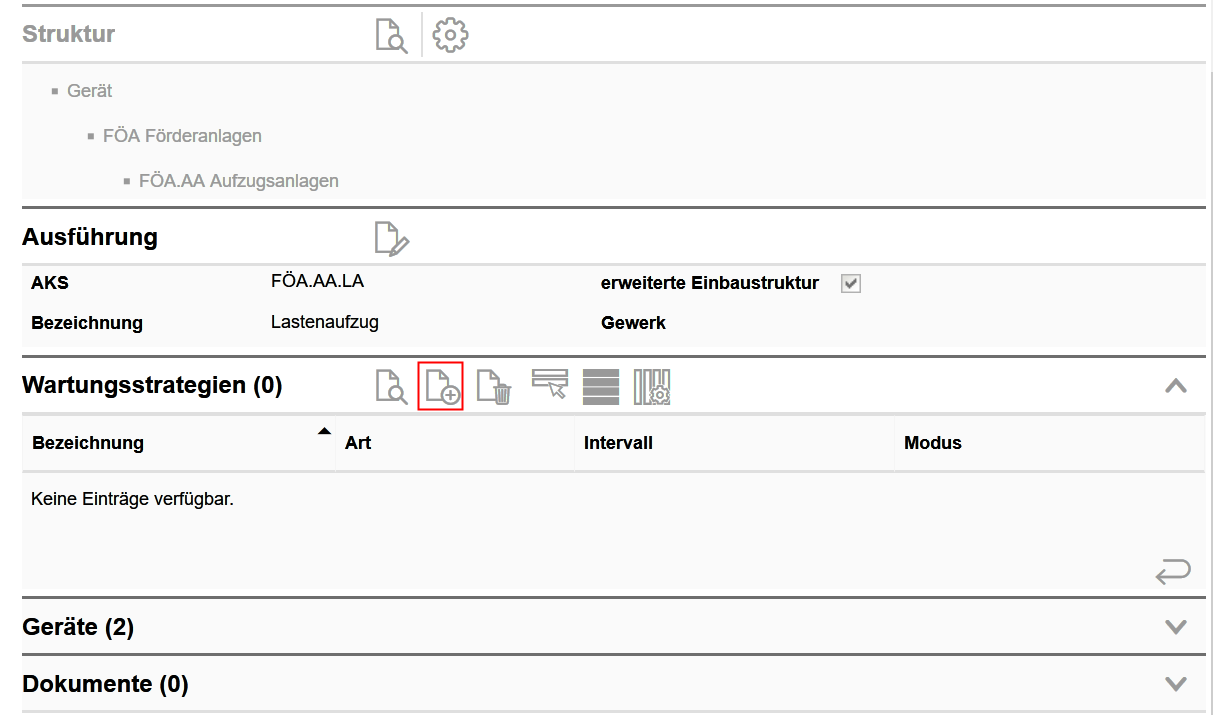Screen dimensions: 1213x715
Task: Open the Struktur search document icon
Action: tap(391, 35)
